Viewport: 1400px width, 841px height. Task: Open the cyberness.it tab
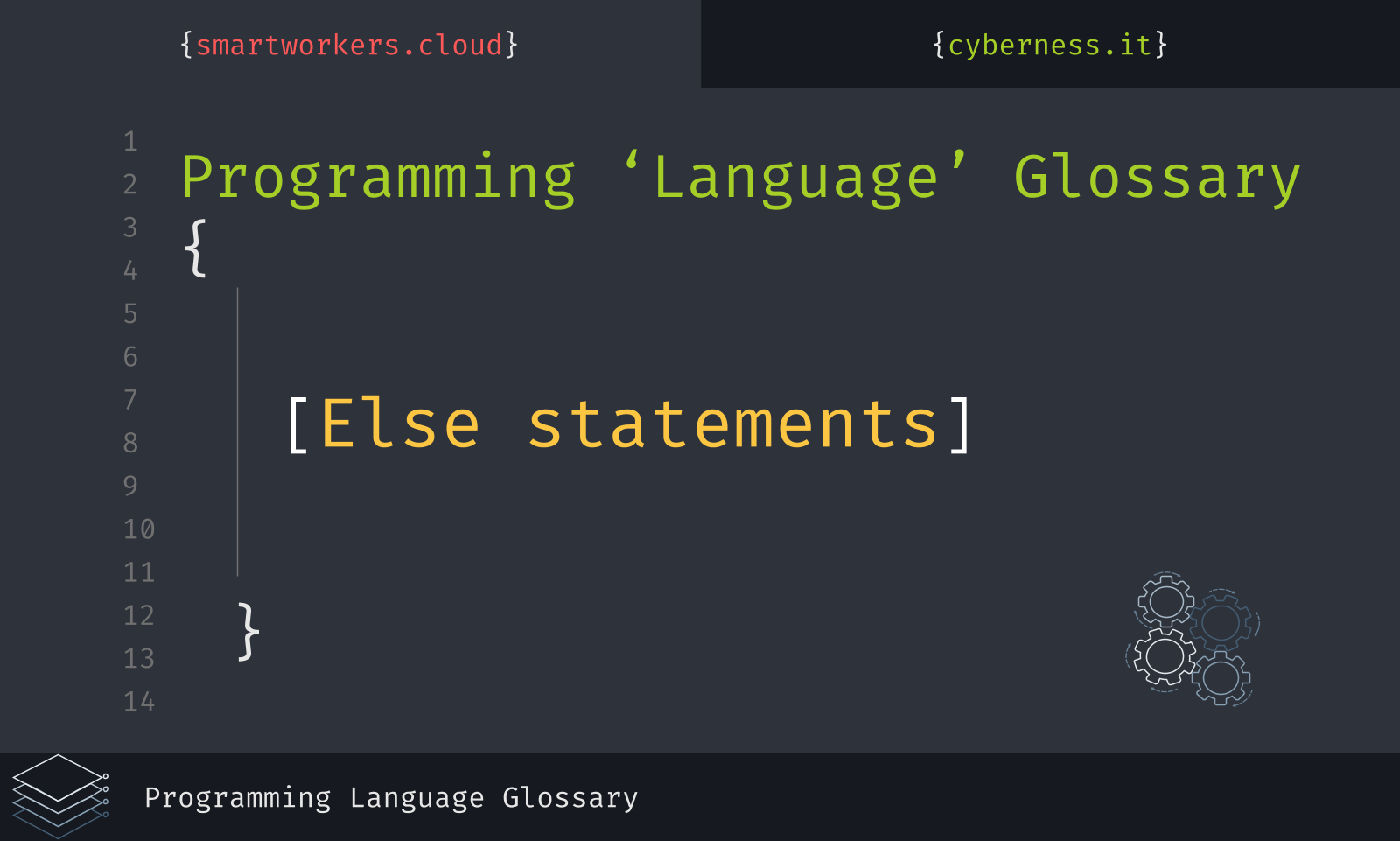pos(1049,45)
